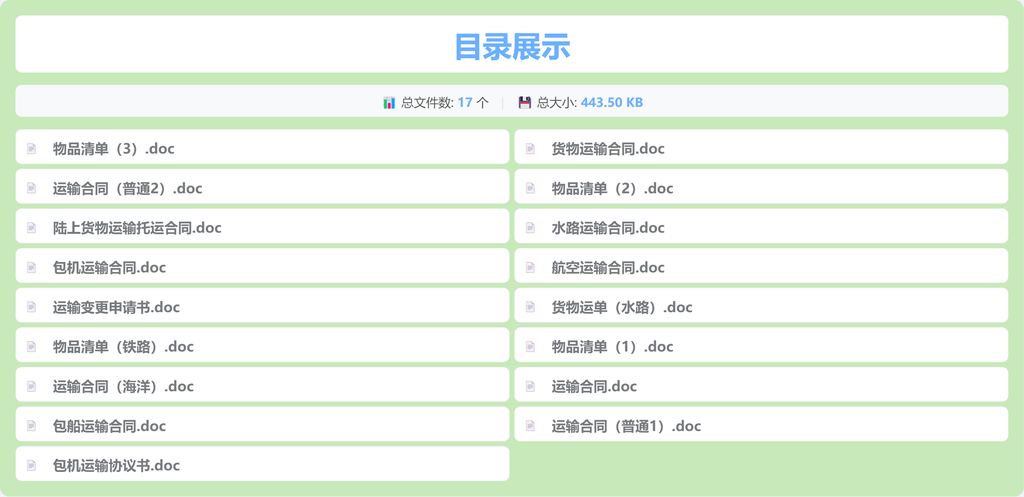Viewport: 1024px width, 497px height.
Task: Click document icon beside 运输合同（普通1）.doc
Action: click(x=530, y=426)
